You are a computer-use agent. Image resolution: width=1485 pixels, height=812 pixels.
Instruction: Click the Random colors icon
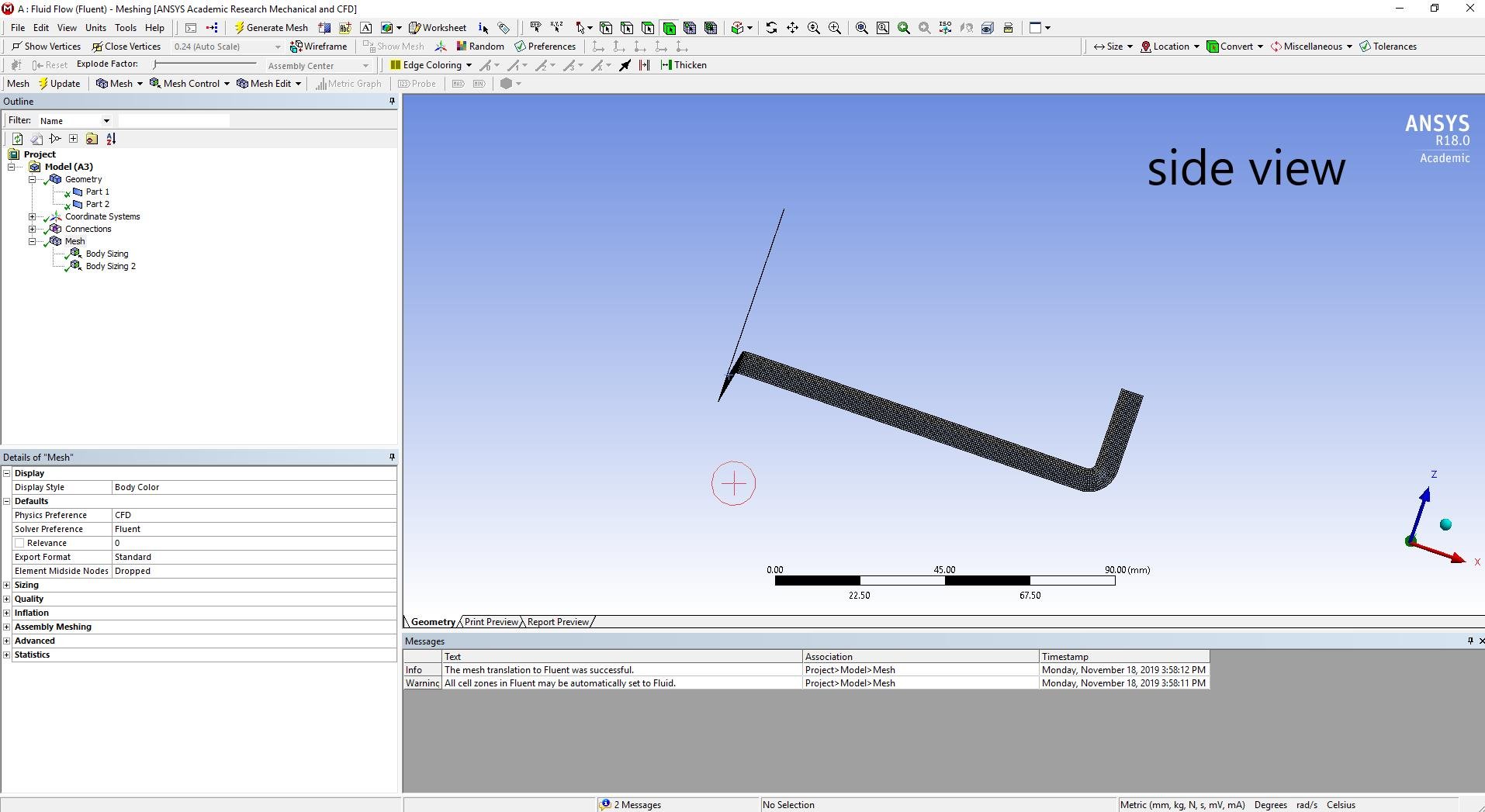click(x=480, y=47)
